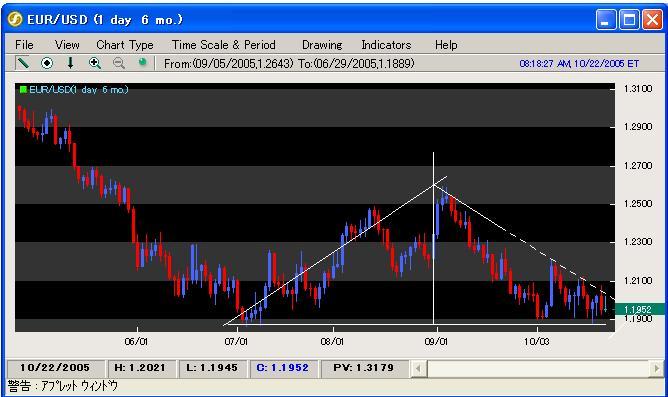The width and height of the screenshot is (668, 397).
Task: Open the File menu
Action: [x=24, y=45]
